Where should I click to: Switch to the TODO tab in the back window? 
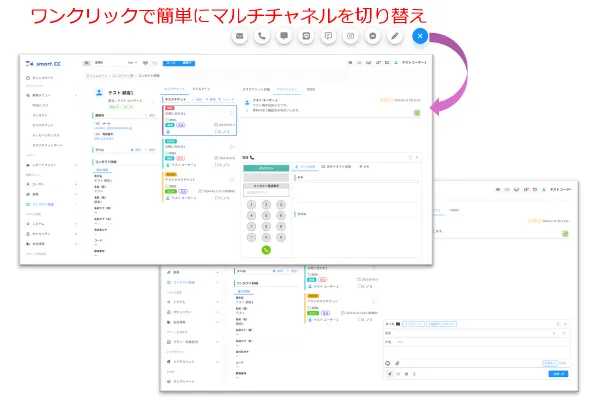(x=454, y=210)
